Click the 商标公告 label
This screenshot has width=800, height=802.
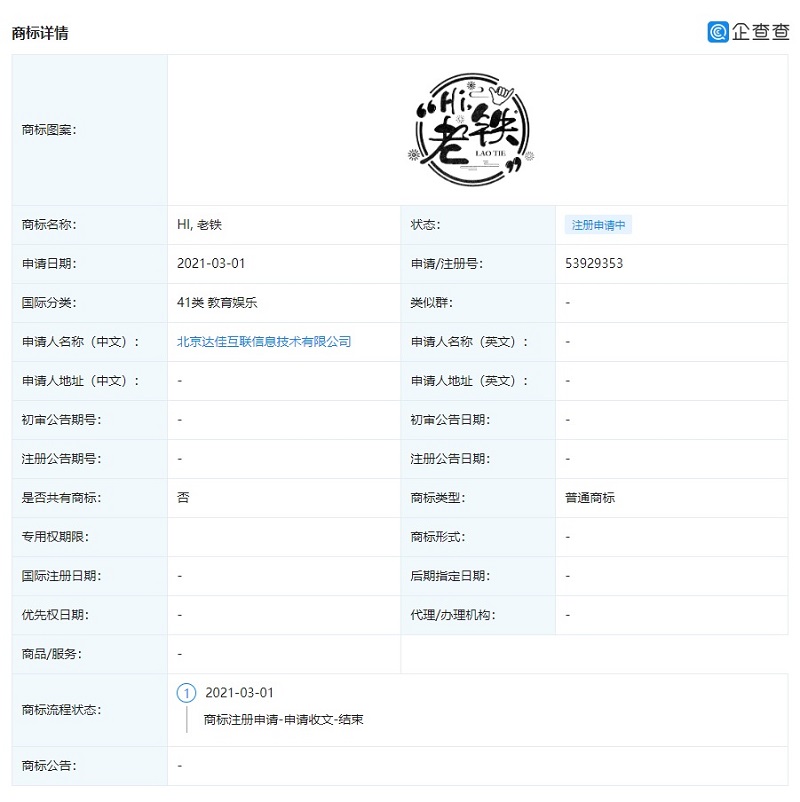click(x=49, y=766)
